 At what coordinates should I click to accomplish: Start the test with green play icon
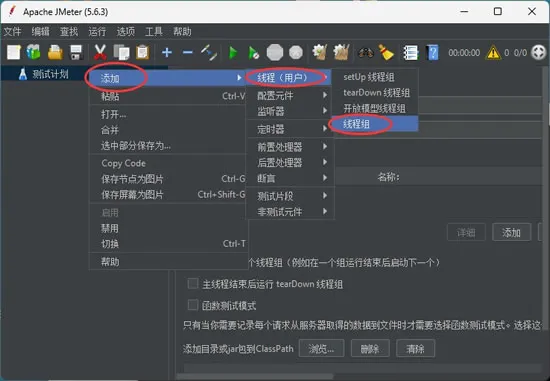click(233, 53)
